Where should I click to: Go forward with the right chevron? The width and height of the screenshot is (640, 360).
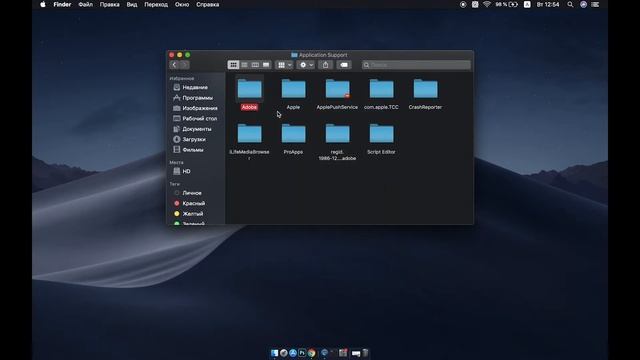point(184,65)
